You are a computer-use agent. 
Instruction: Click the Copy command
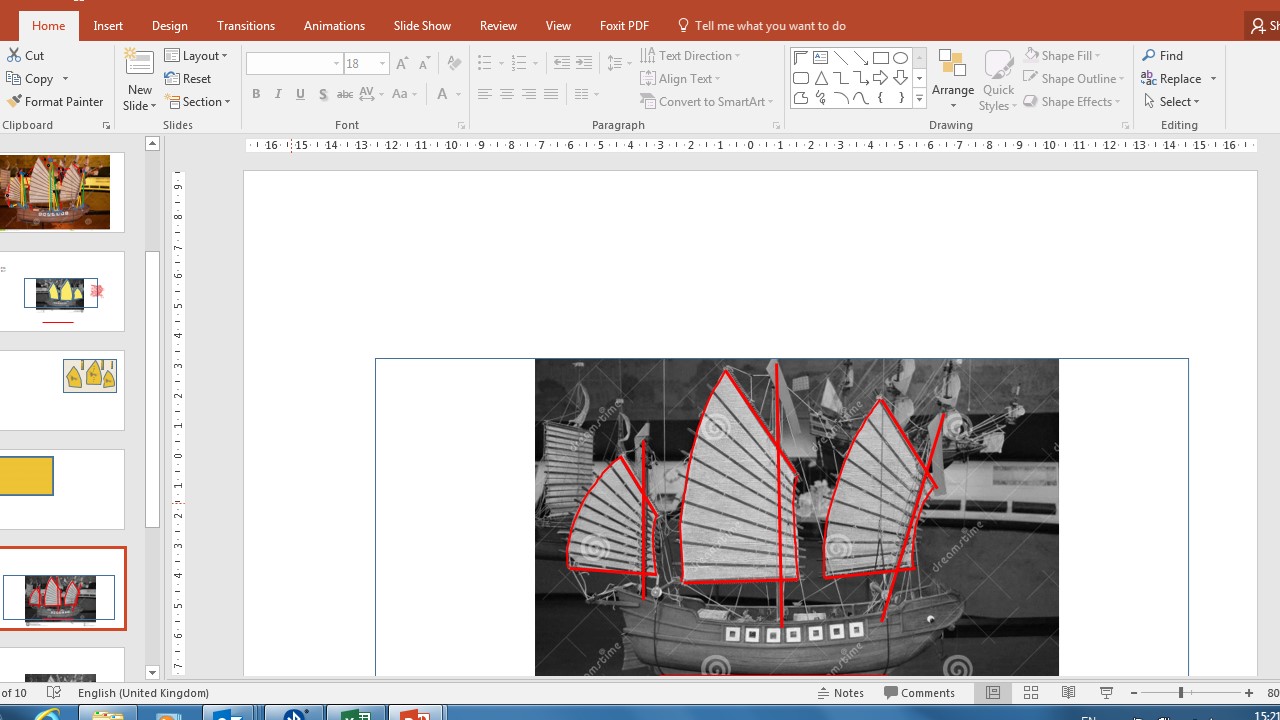click(x=30, y=78)
